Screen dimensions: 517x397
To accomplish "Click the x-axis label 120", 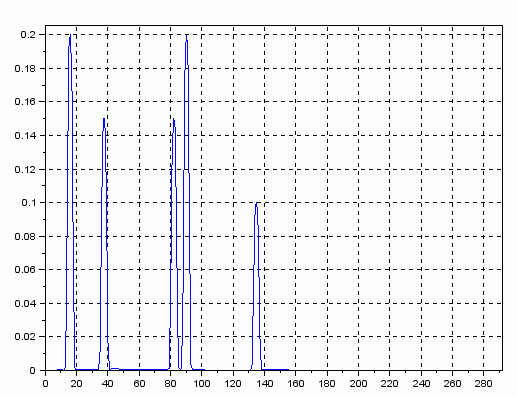I will (233, 384).
